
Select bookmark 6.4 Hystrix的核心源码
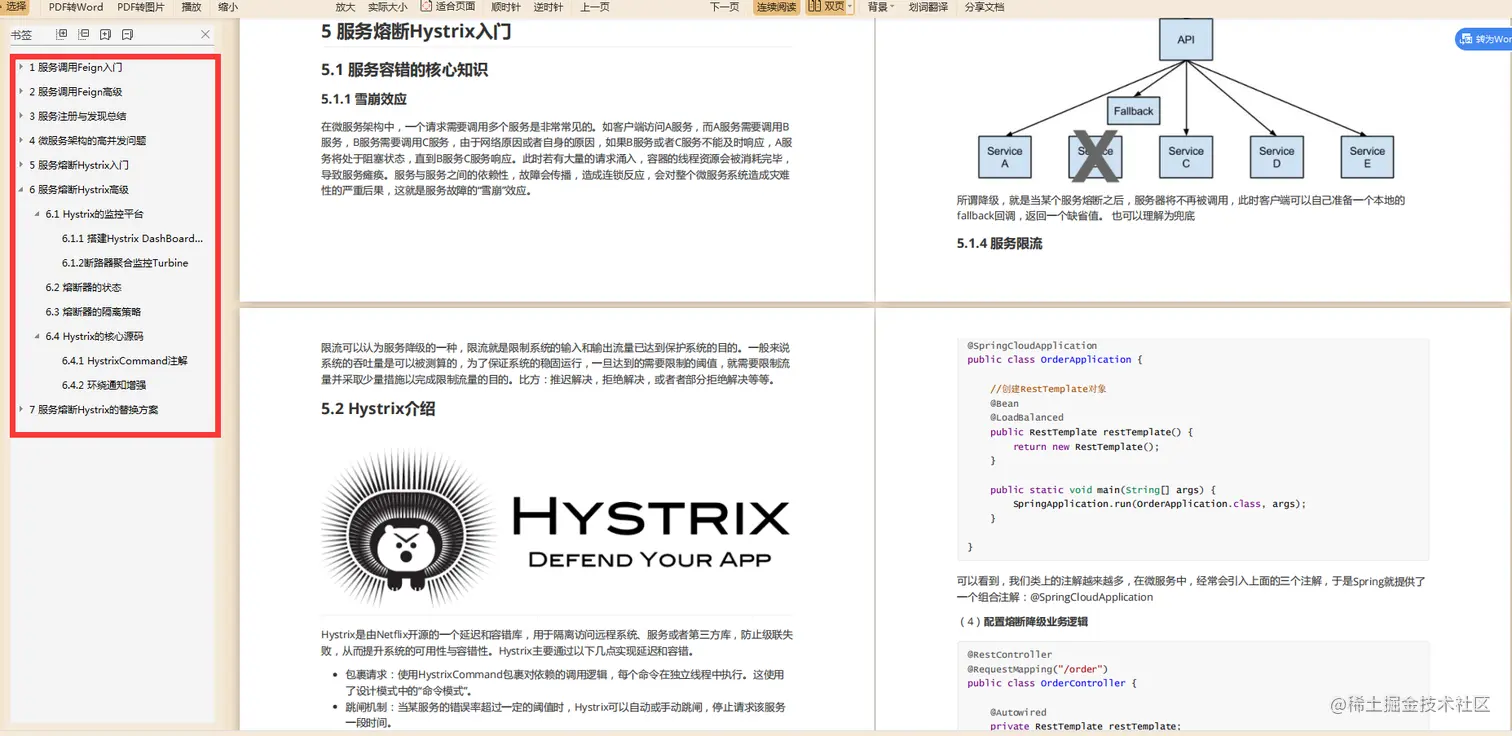[95, 336]
